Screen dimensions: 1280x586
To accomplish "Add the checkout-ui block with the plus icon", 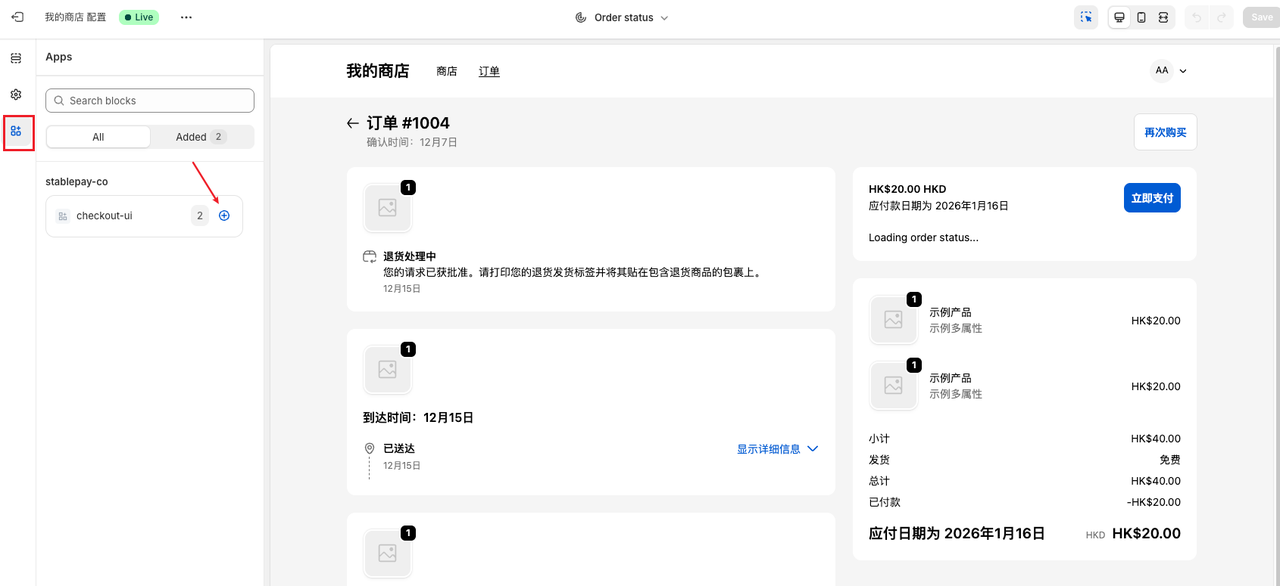I will coord(223,215).
